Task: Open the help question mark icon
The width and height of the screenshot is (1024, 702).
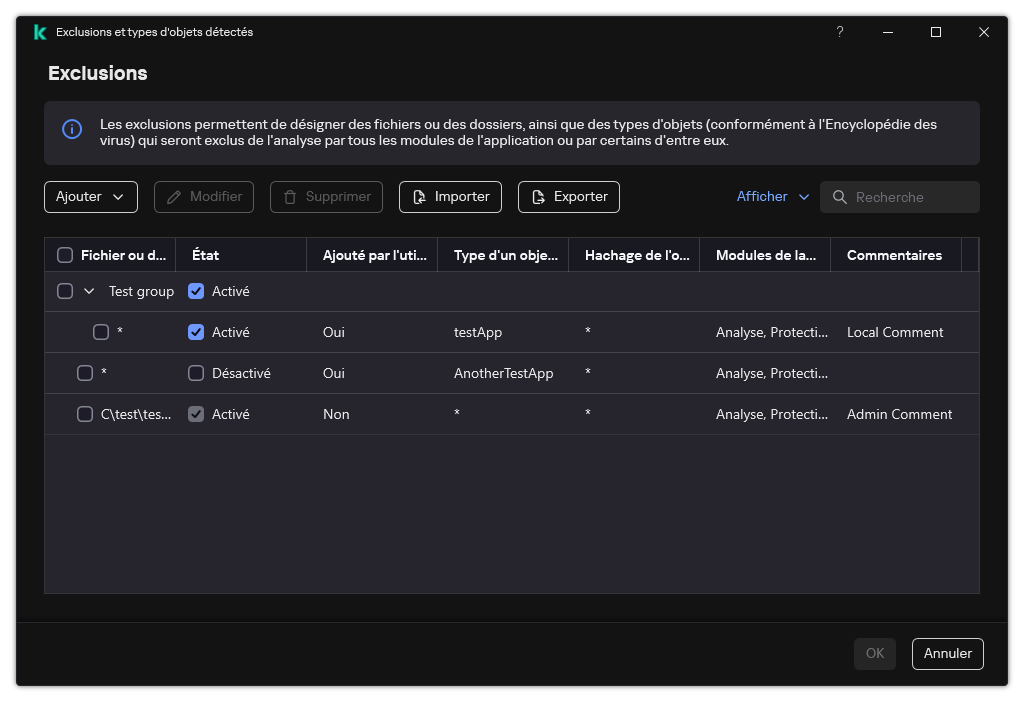Action: pyautogui.click(x=840, y=32)
